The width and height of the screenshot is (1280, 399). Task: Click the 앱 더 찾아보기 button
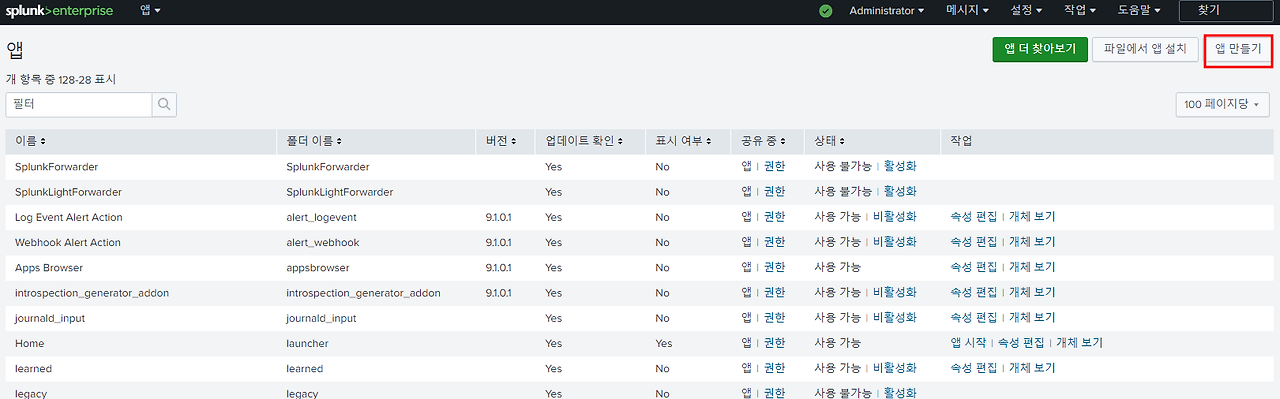click(1040, 49)
